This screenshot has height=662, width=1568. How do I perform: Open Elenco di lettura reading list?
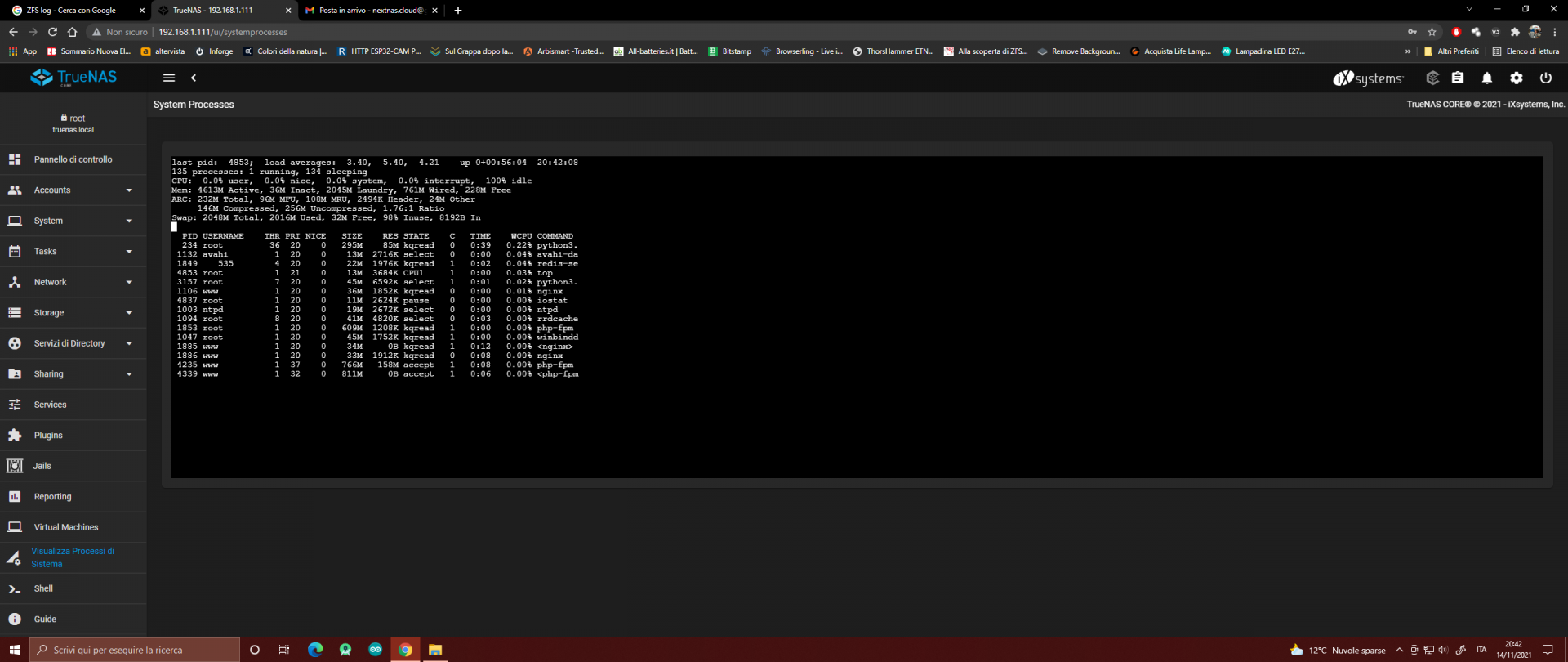click(1526, 51)
